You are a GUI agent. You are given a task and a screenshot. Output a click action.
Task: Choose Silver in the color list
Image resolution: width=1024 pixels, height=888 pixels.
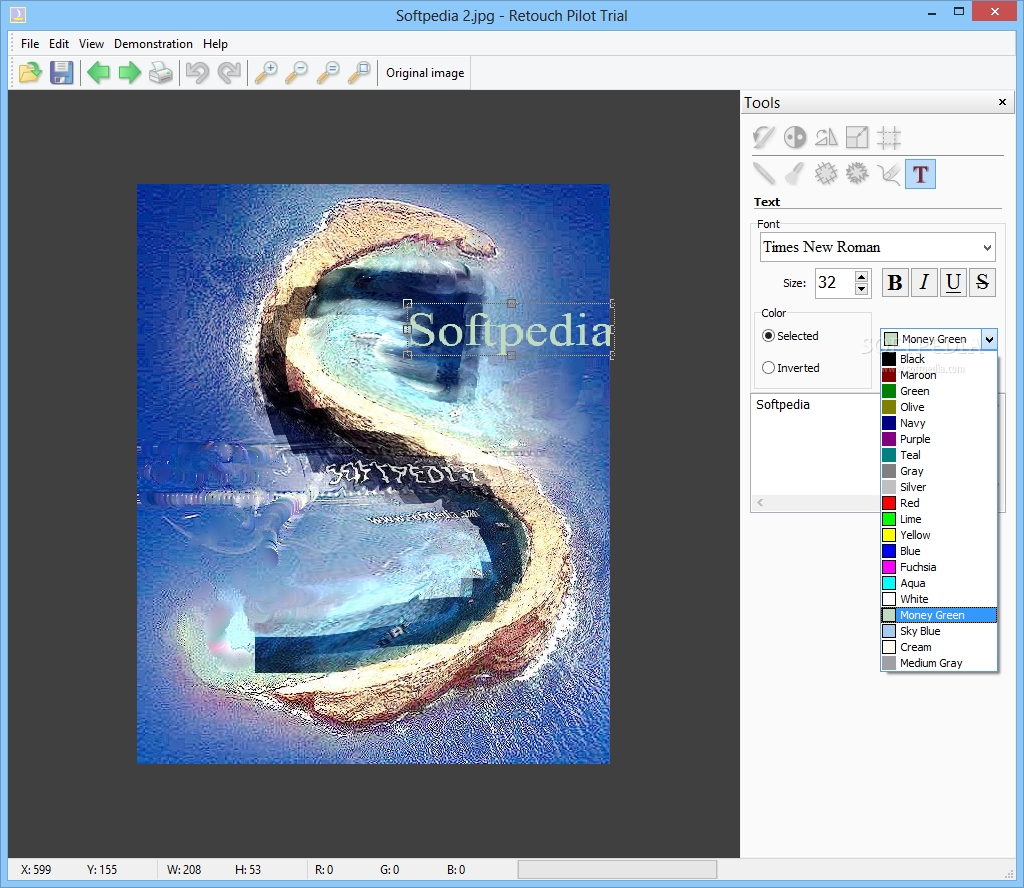(939, 487)
